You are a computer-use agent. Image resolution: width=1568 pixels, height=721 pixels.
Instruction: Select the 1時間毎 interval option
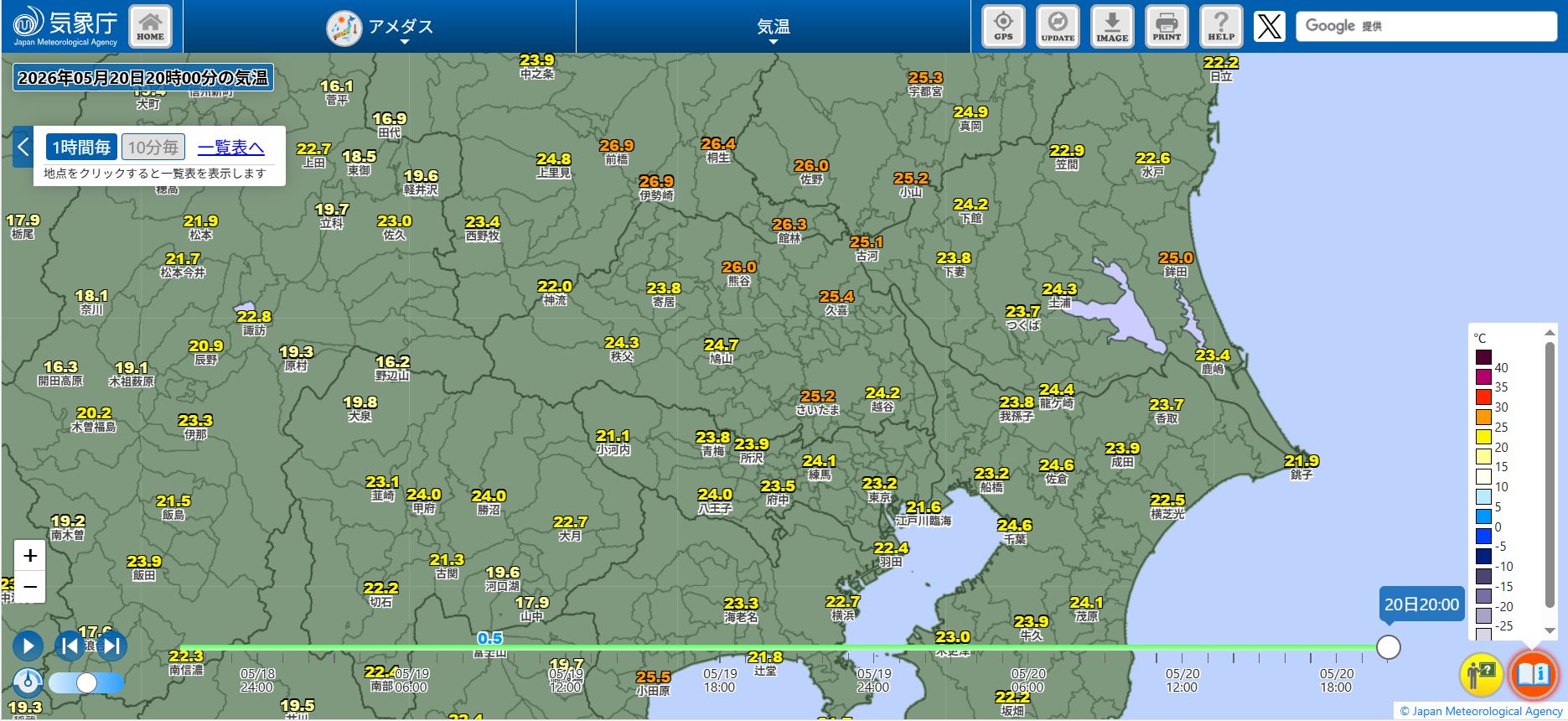pyautogui.click(x=81, y=148)
